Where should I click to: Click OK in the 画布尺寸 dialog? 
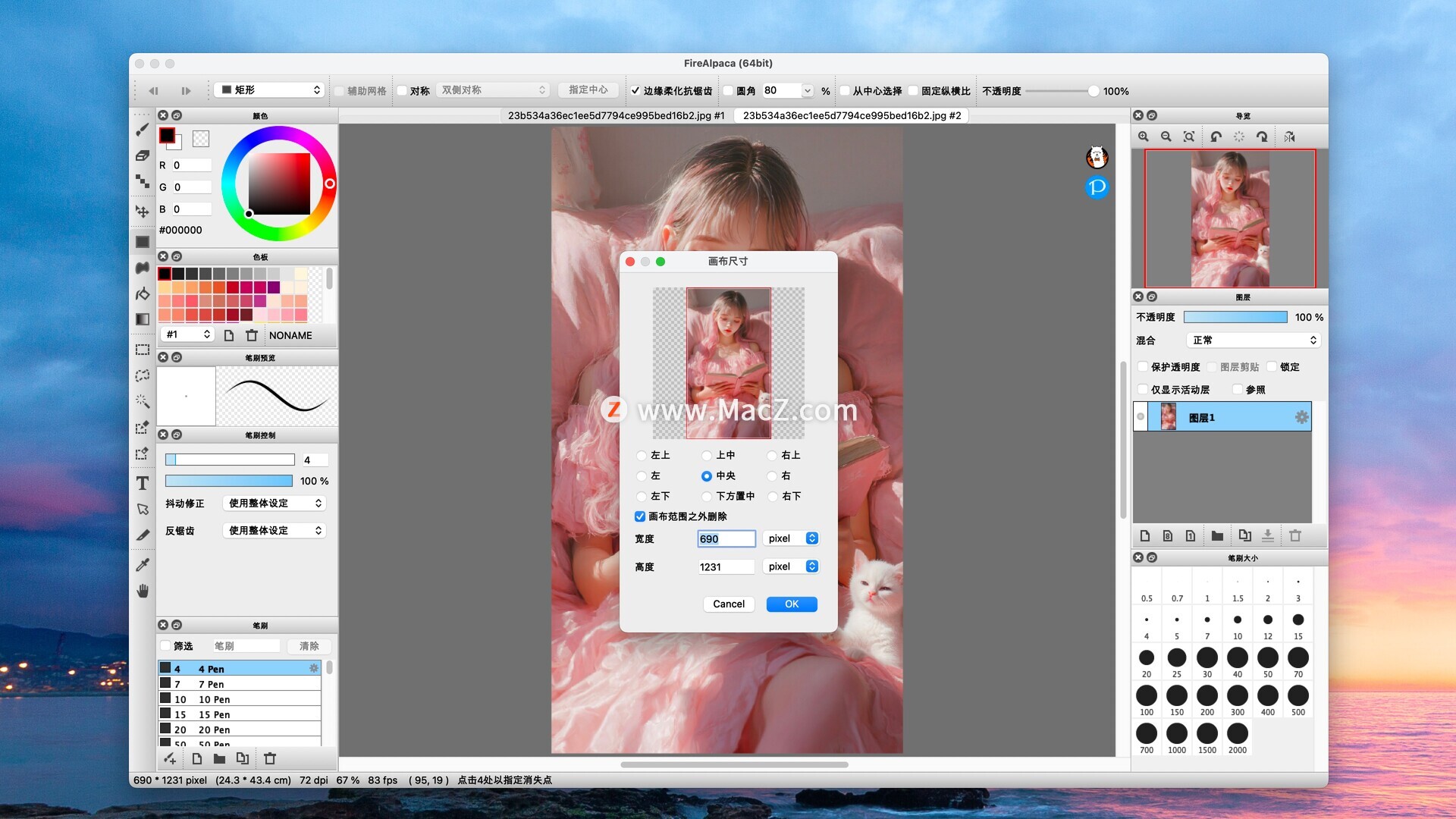(x=792, y=604)
